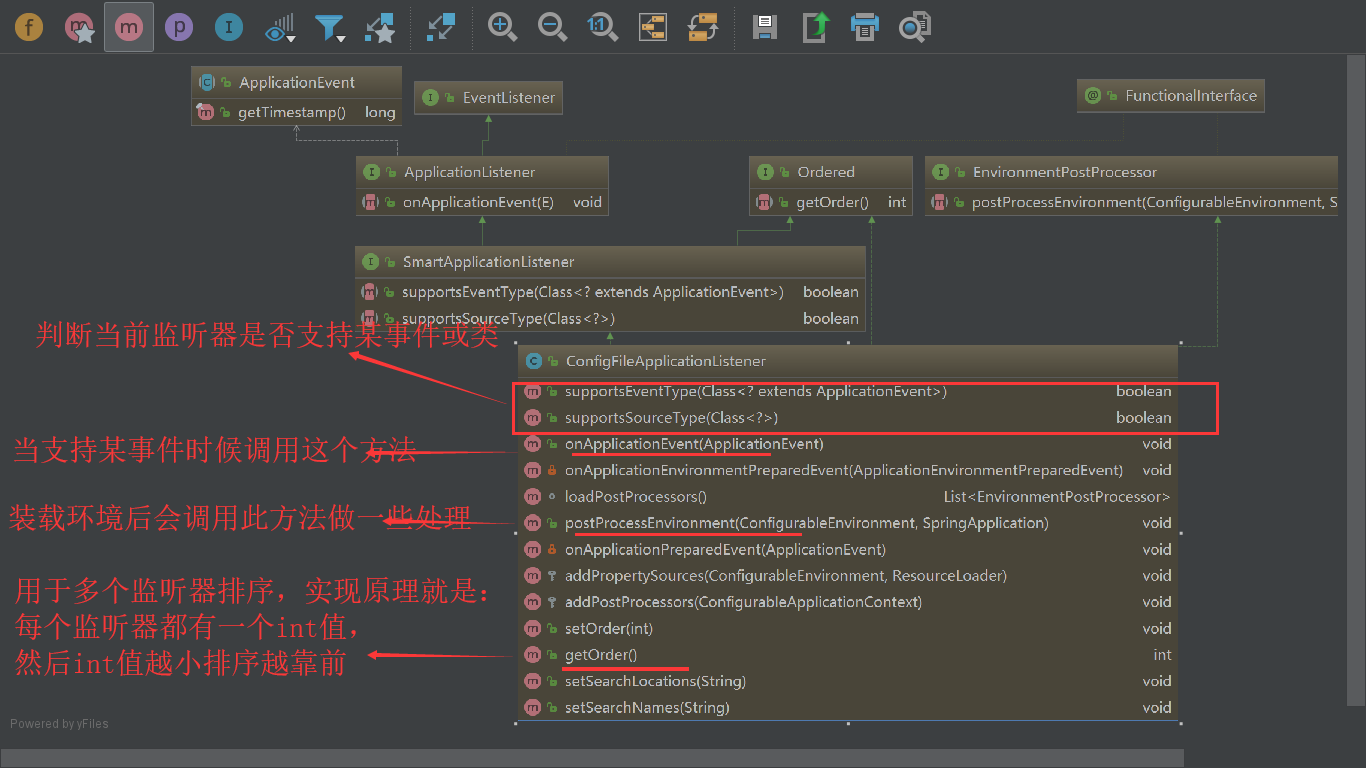
Task: Toggle the Fields display button
Action: click(x=29, y=27)
